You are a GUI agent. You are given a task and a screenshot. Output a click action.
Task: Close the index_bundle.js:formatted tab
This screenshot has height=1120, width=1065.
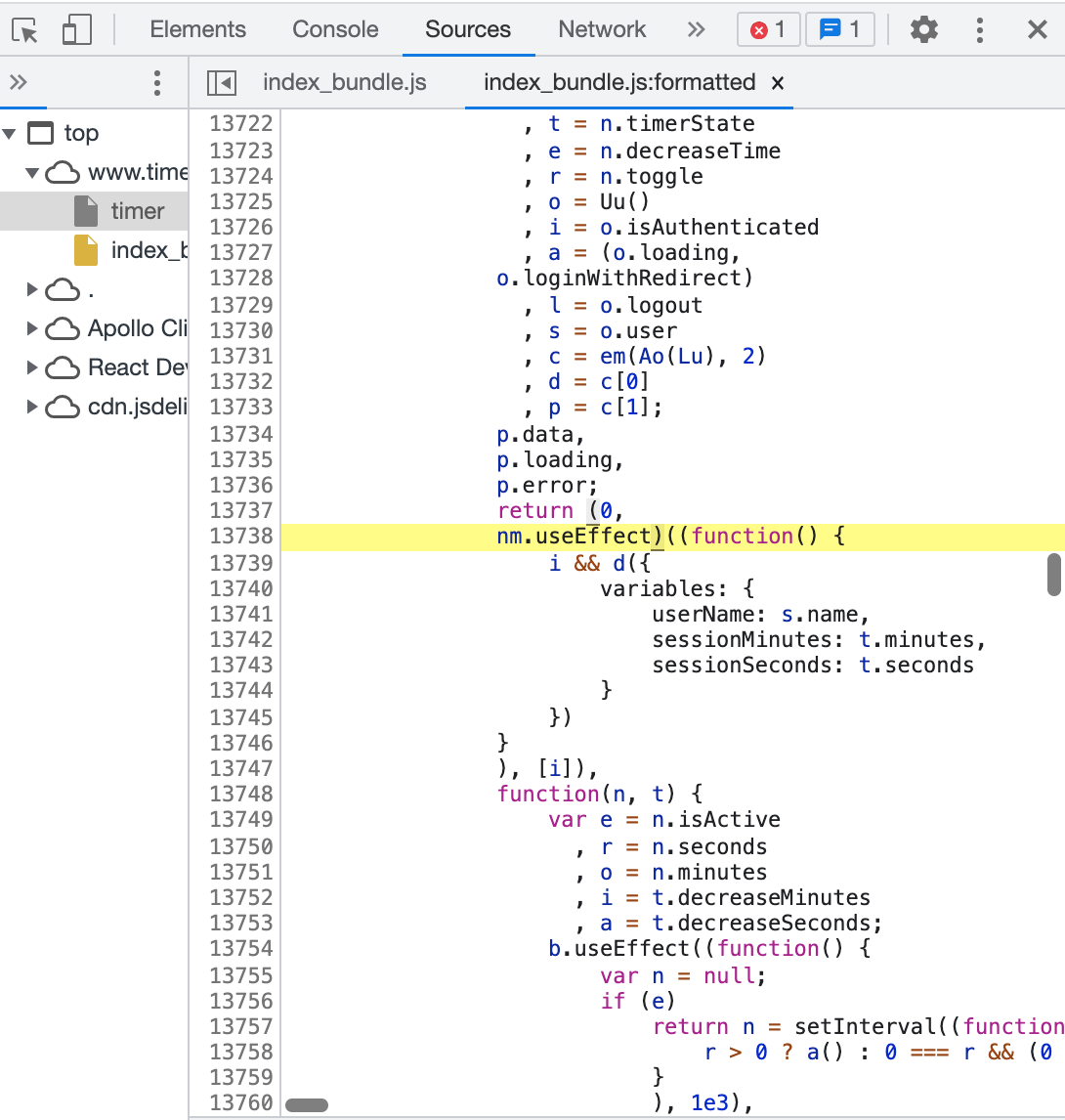coord(778,84)
